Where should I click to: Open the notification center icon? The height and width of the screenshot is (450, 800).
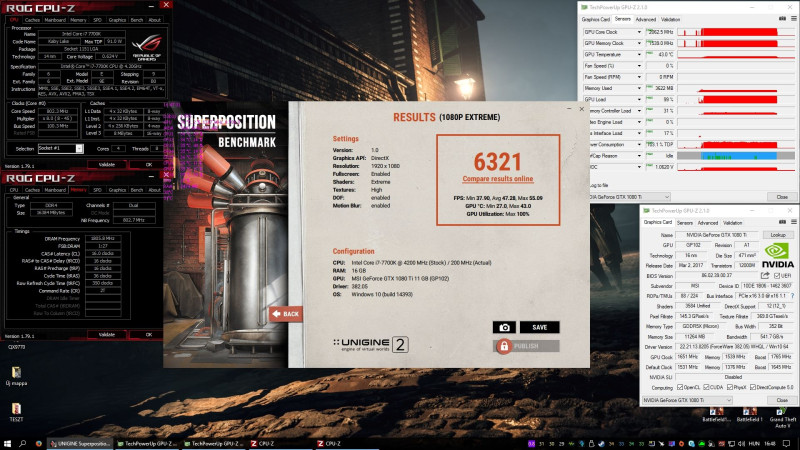pos(787,444)
